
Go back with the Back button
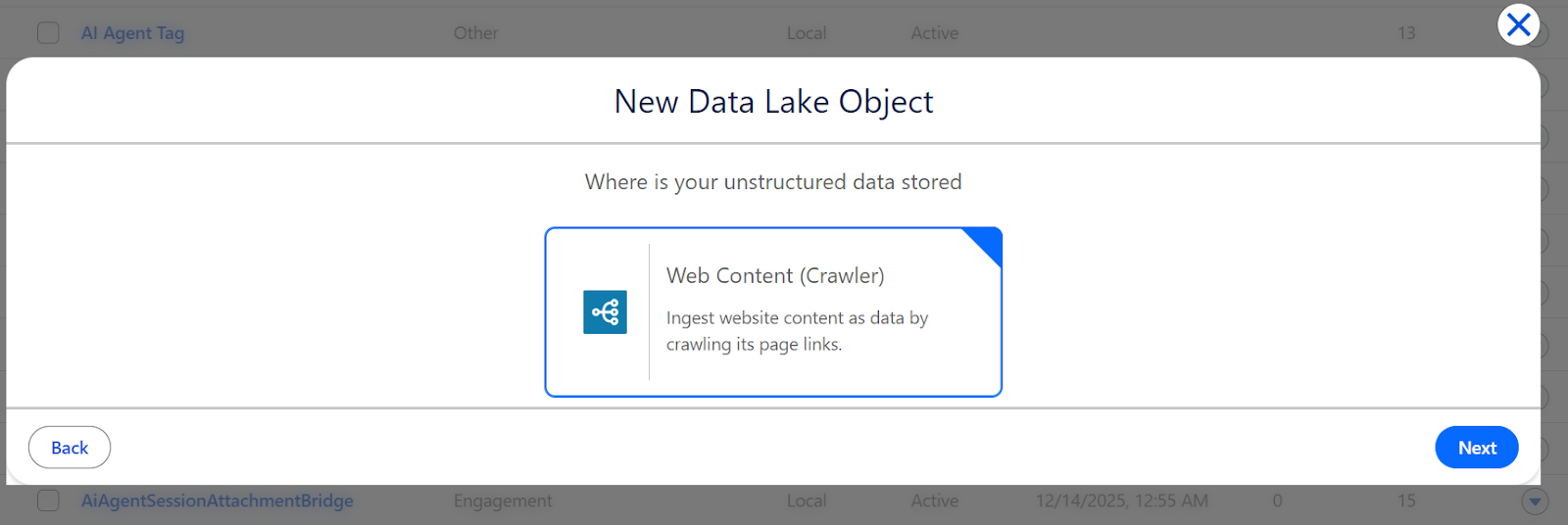pos(70,448)
